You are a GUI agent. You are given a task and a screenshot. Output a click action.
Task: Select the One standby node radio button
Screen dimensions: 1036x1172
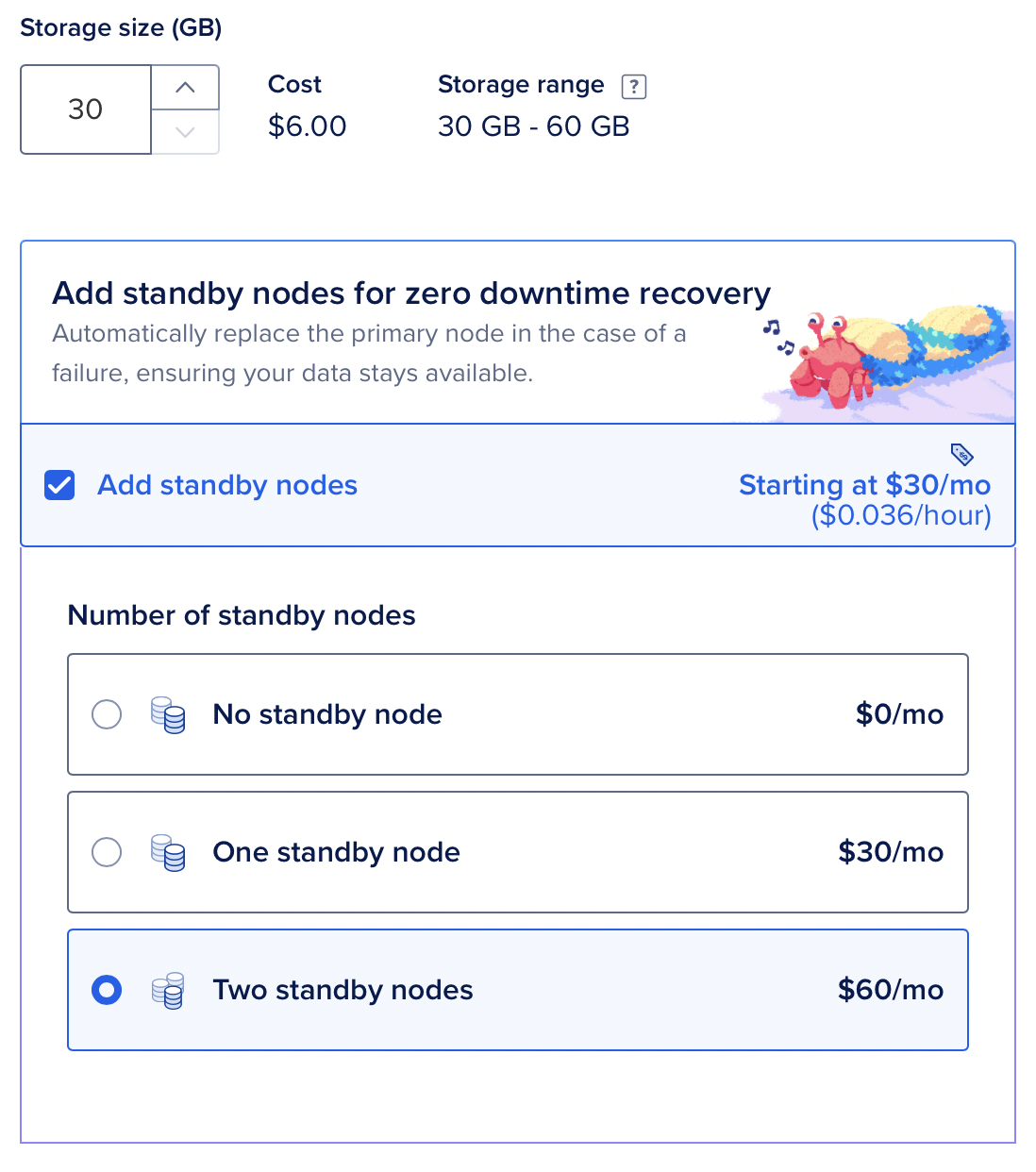point(107,852)
